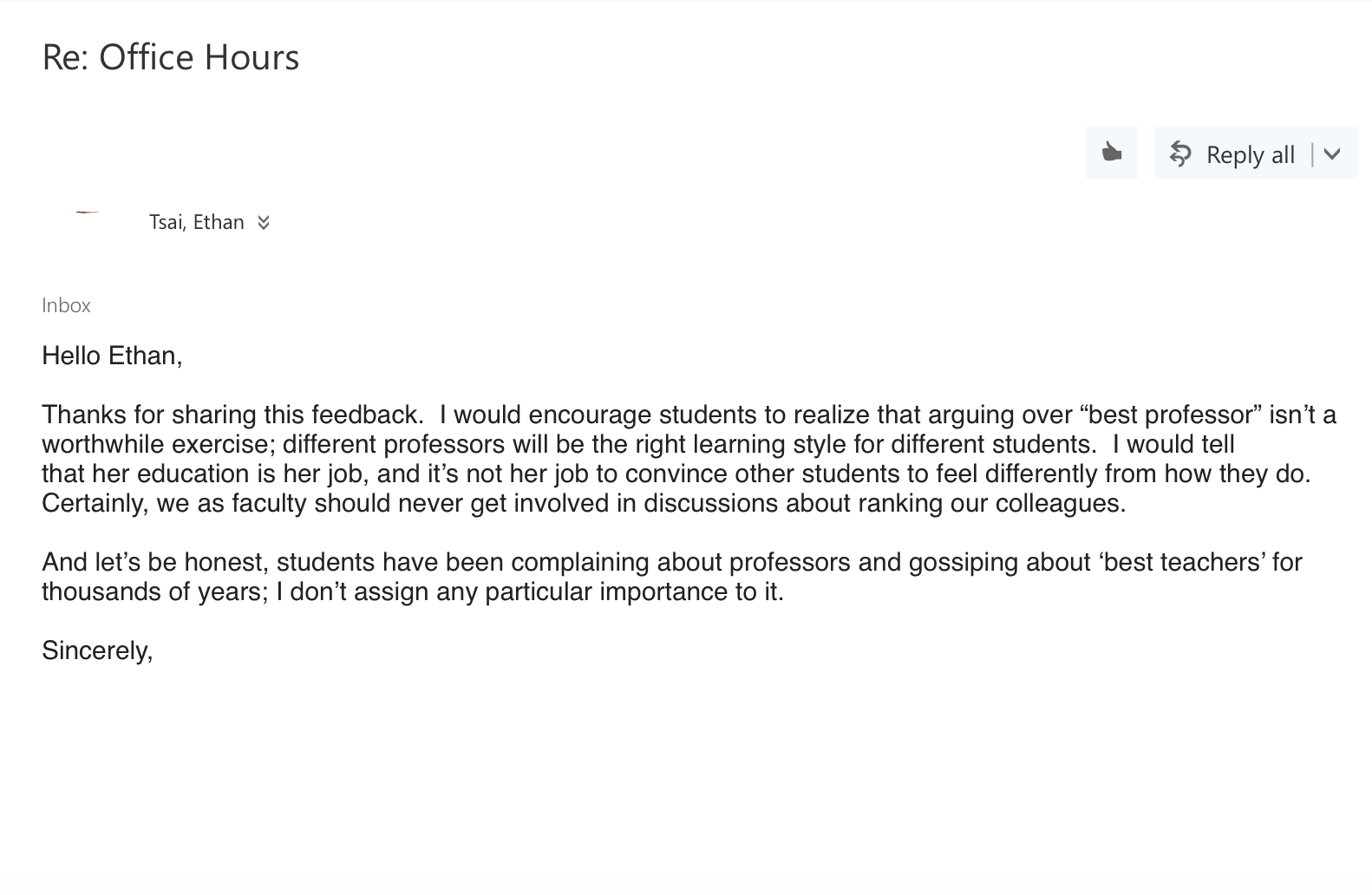Viewport: 1372px width, 895px height.
Task: Click the thumbs-up like icon
Action: pyautogui.click(x=1111, y=154)
